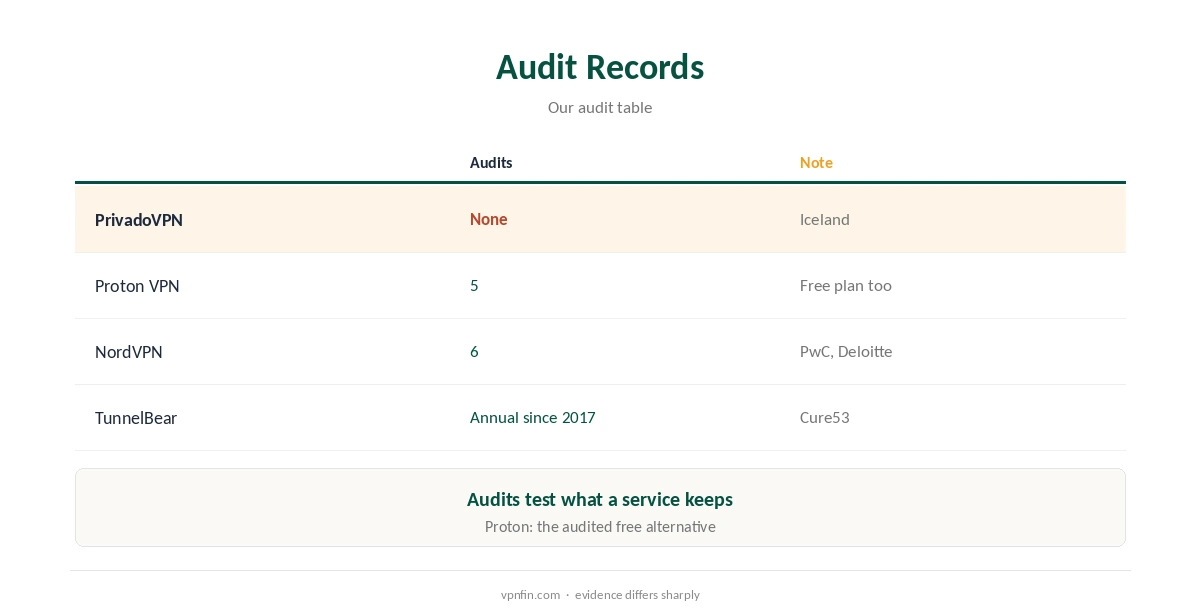This screenshot has width=1200, height=614.
Task: Click the 'PwC, Deloitte' note
Action: click(846, 351)
